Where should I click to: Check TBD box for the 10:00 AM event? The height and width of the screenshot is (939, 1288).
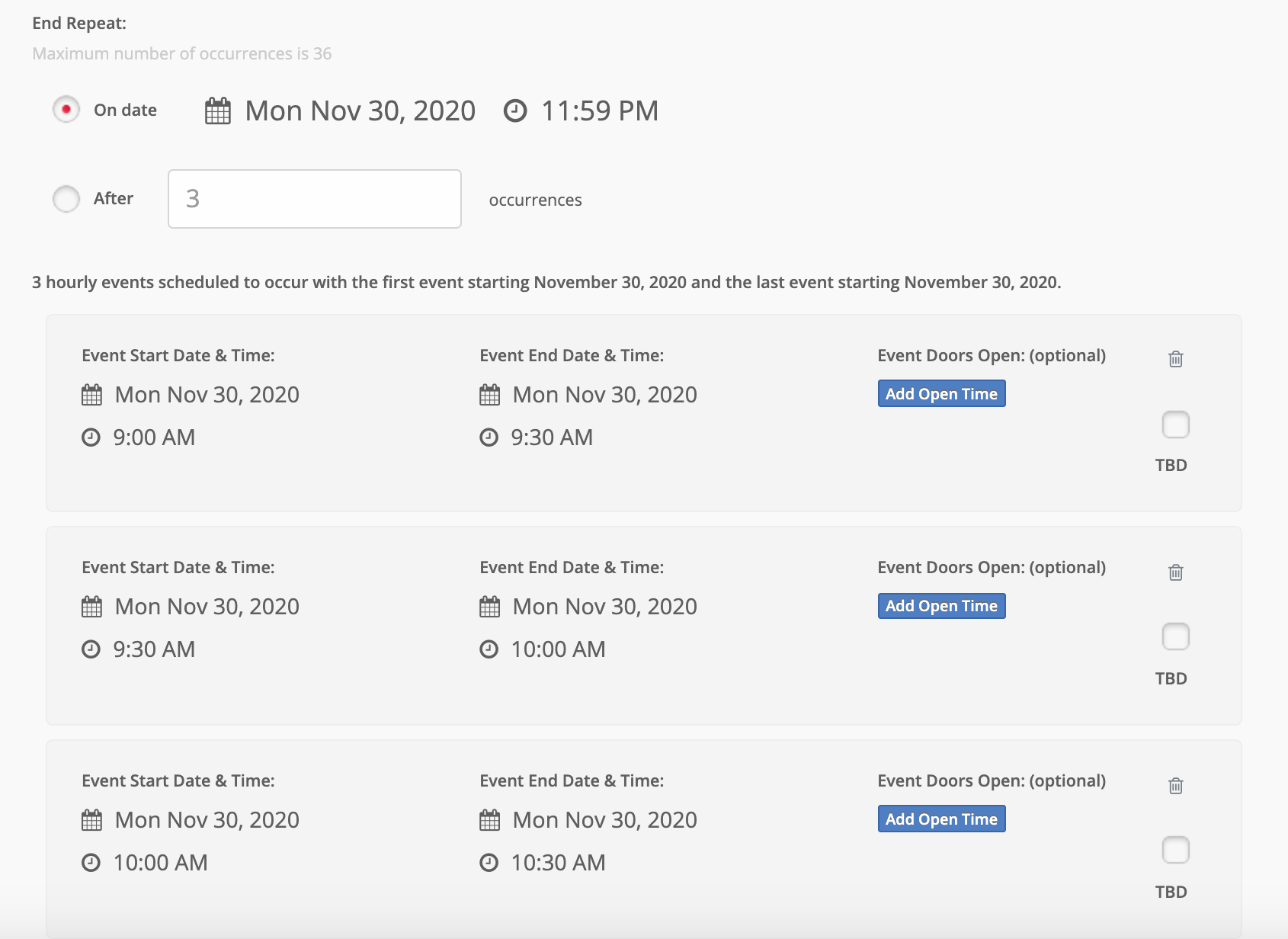click(1176, 850)
